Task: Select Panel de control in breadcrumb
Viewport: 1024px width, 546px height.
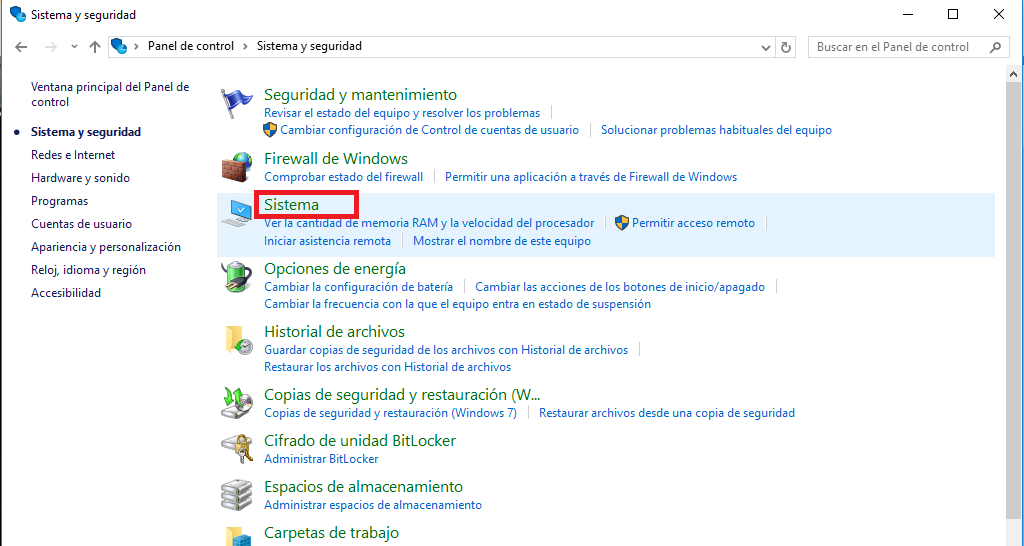Action: [191, 46]
